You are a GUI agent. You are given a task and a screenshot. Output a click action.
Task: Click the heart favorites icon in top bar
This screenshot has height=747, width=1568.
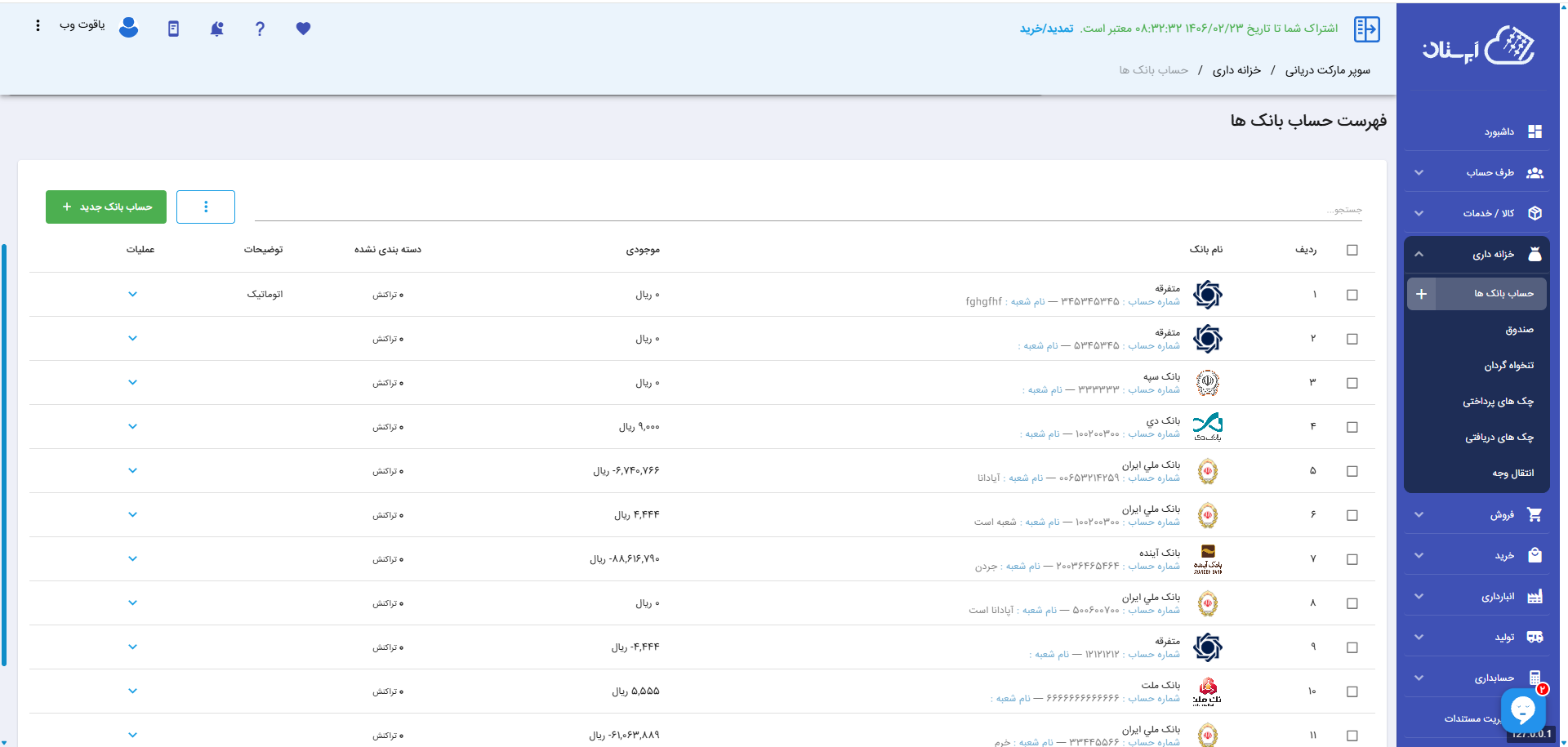303,29
